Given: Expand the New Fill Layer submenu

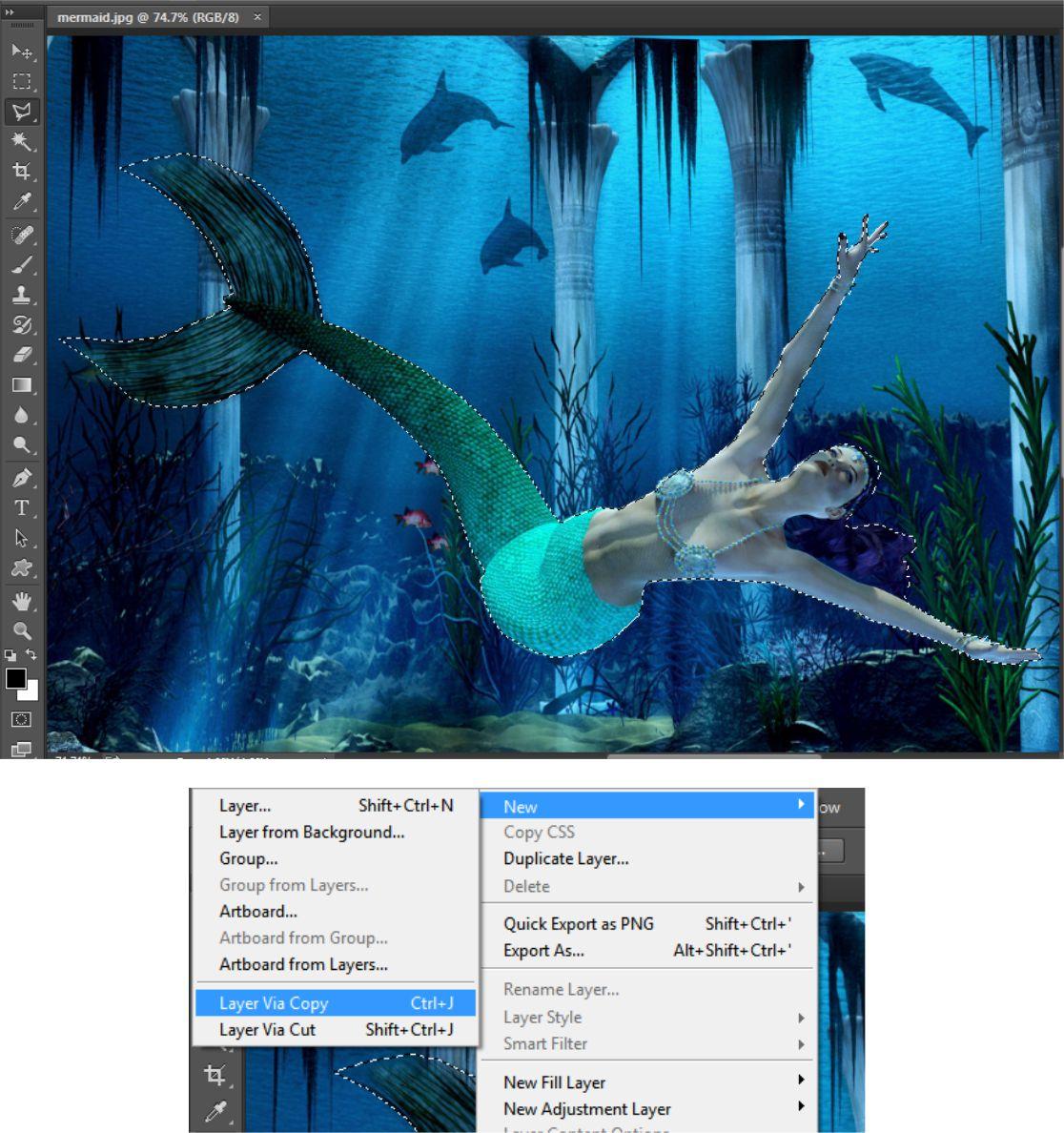Looking at the screenshot, I should 648,1083.
